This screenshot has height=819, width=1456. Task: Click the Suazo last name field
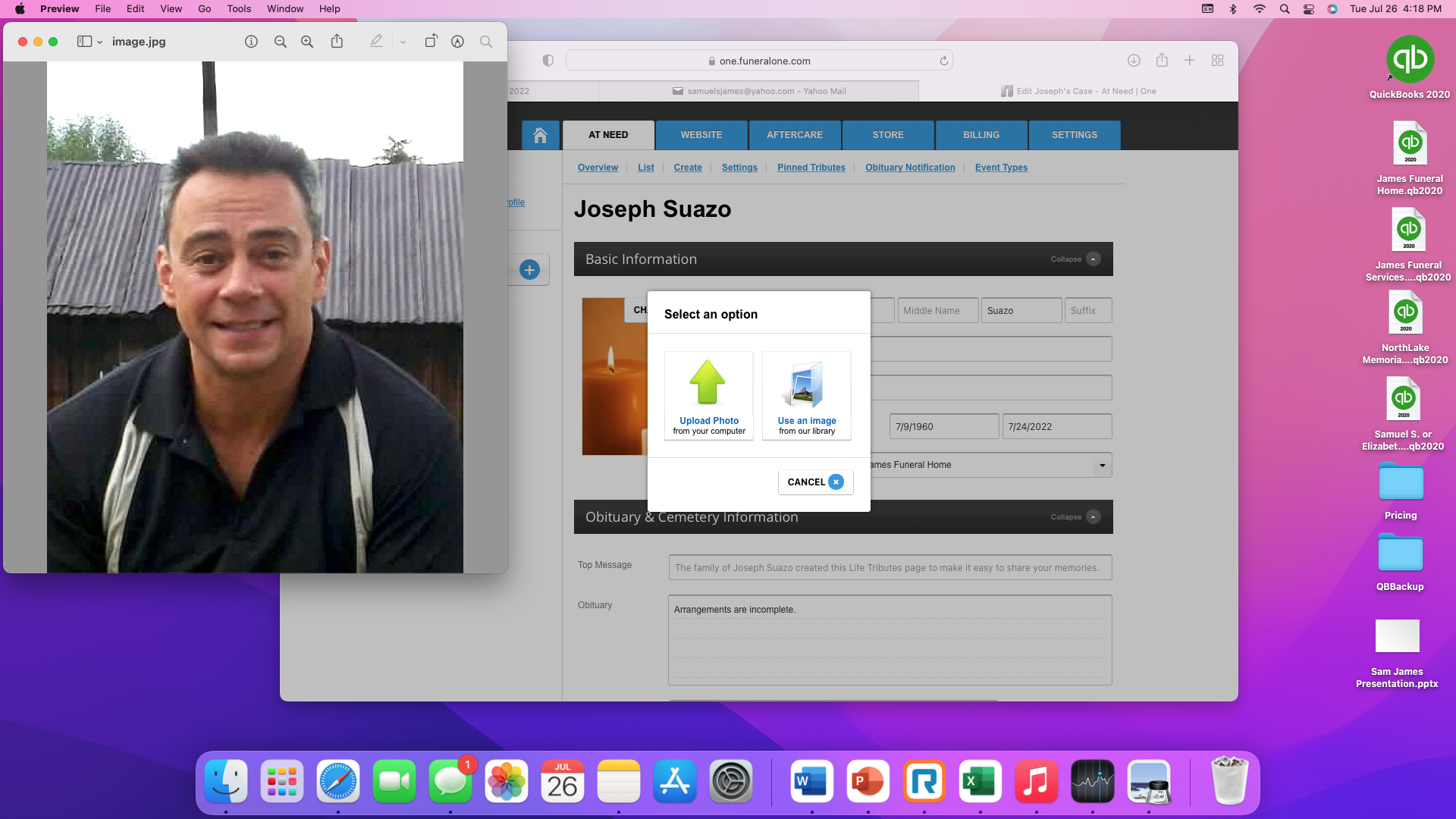[x=1020, y=311]
